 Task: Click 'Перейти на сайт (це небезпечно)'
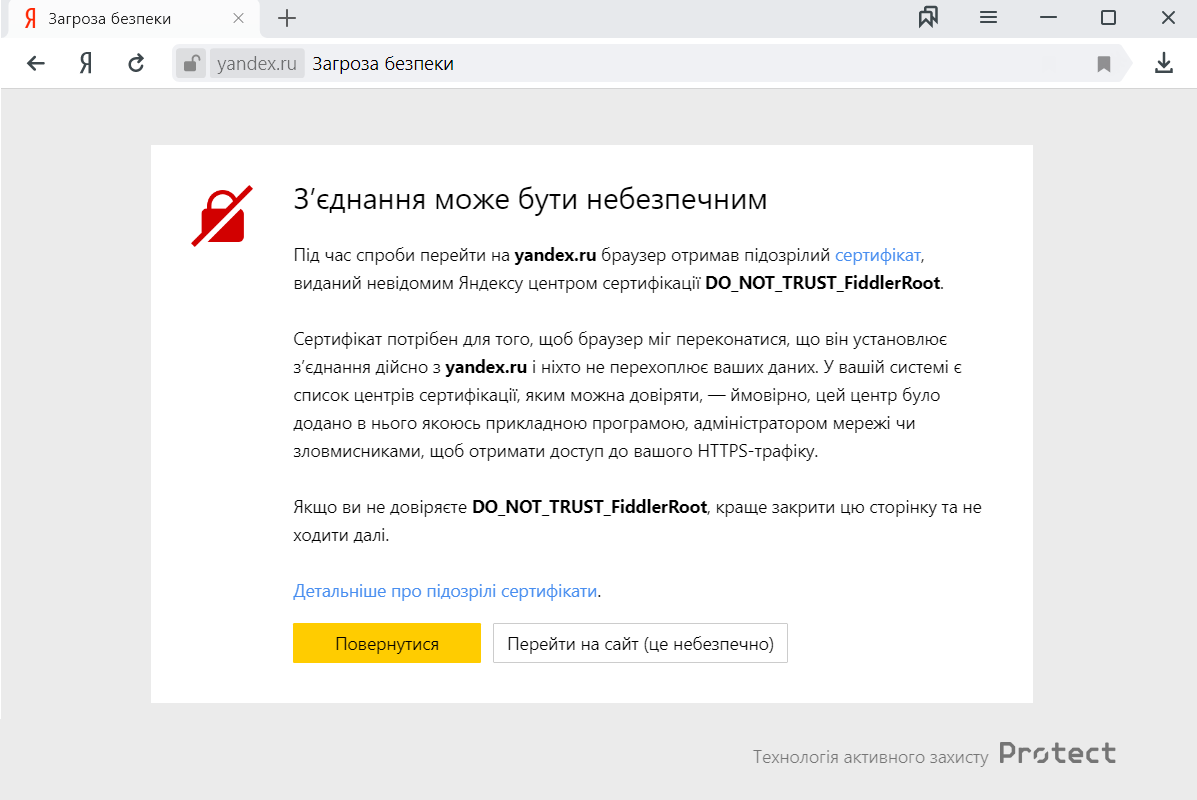(x=640, y=643)
